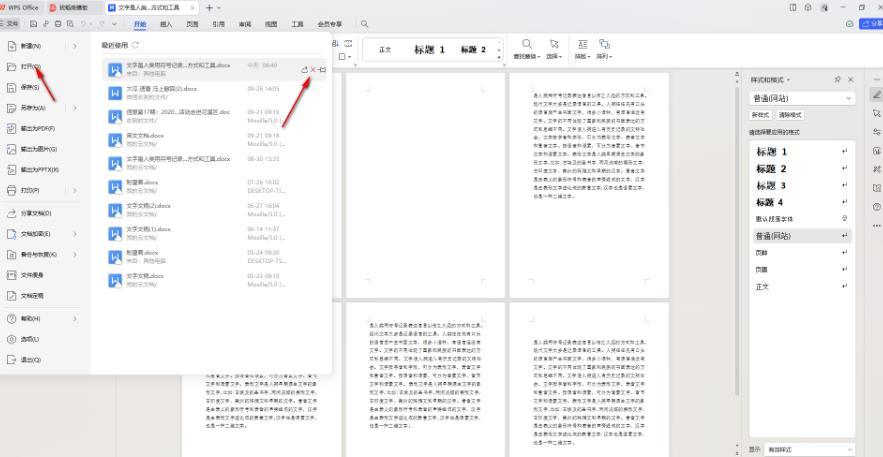Expand the 新建(N) submenu arrow
The width and height of the screenshot is (883, 457).
[x=75, y=46]
